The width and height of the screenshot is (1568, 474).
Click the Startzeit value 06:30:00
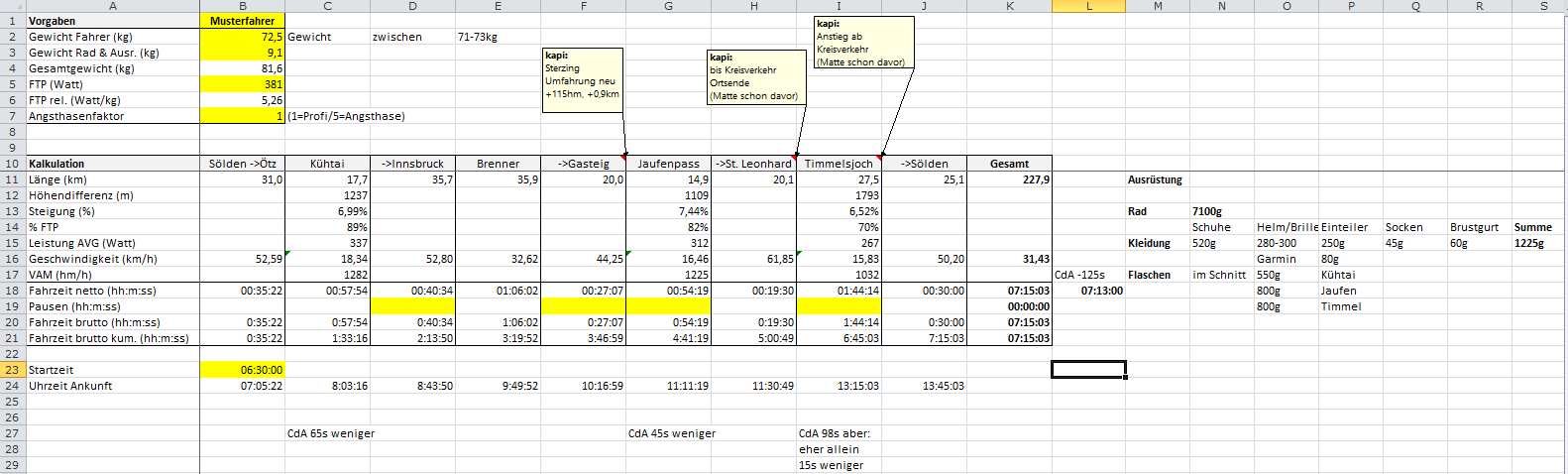point(243,370)
